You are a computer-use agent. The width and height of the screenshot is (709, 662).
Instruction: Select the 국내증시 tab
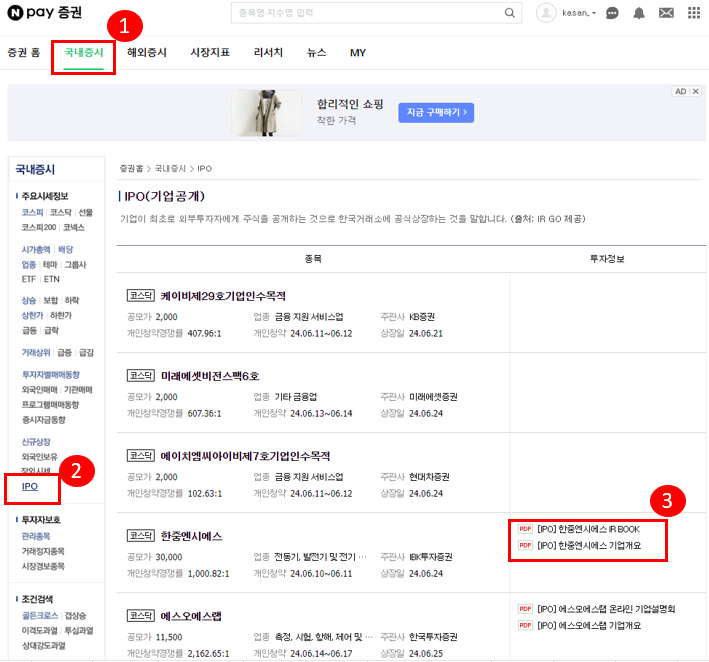coord(84,52)
